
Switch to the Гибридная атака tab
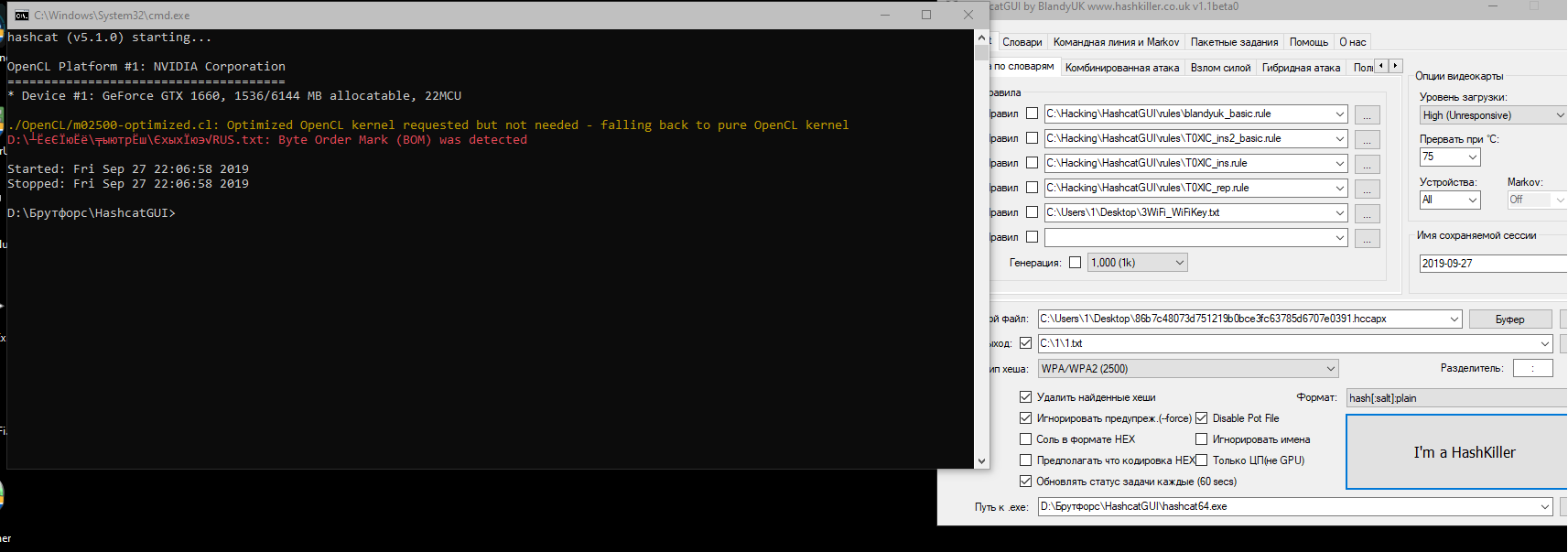pos(1301,68)
